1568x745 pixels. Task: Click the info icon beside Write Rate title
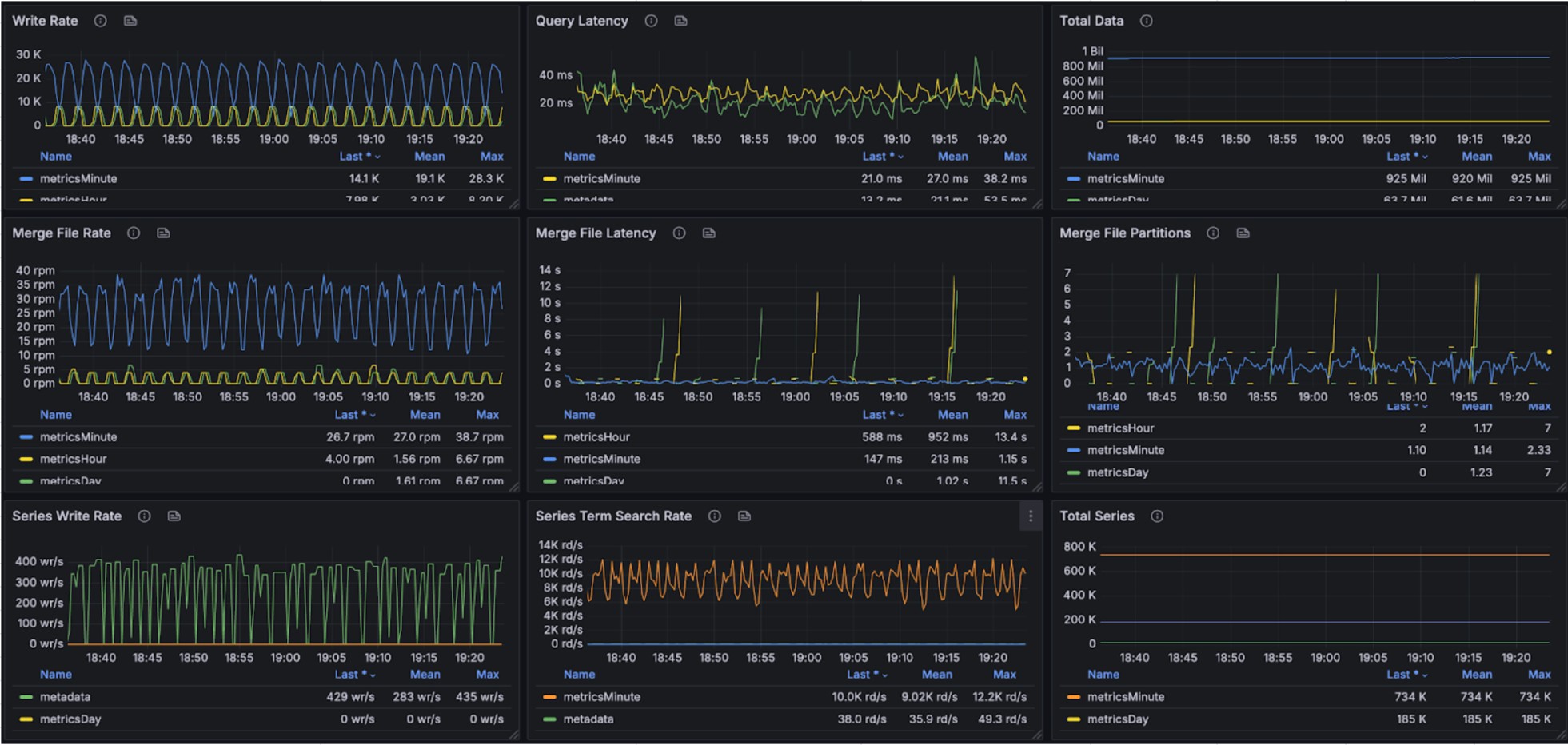[x=100, y=21]
